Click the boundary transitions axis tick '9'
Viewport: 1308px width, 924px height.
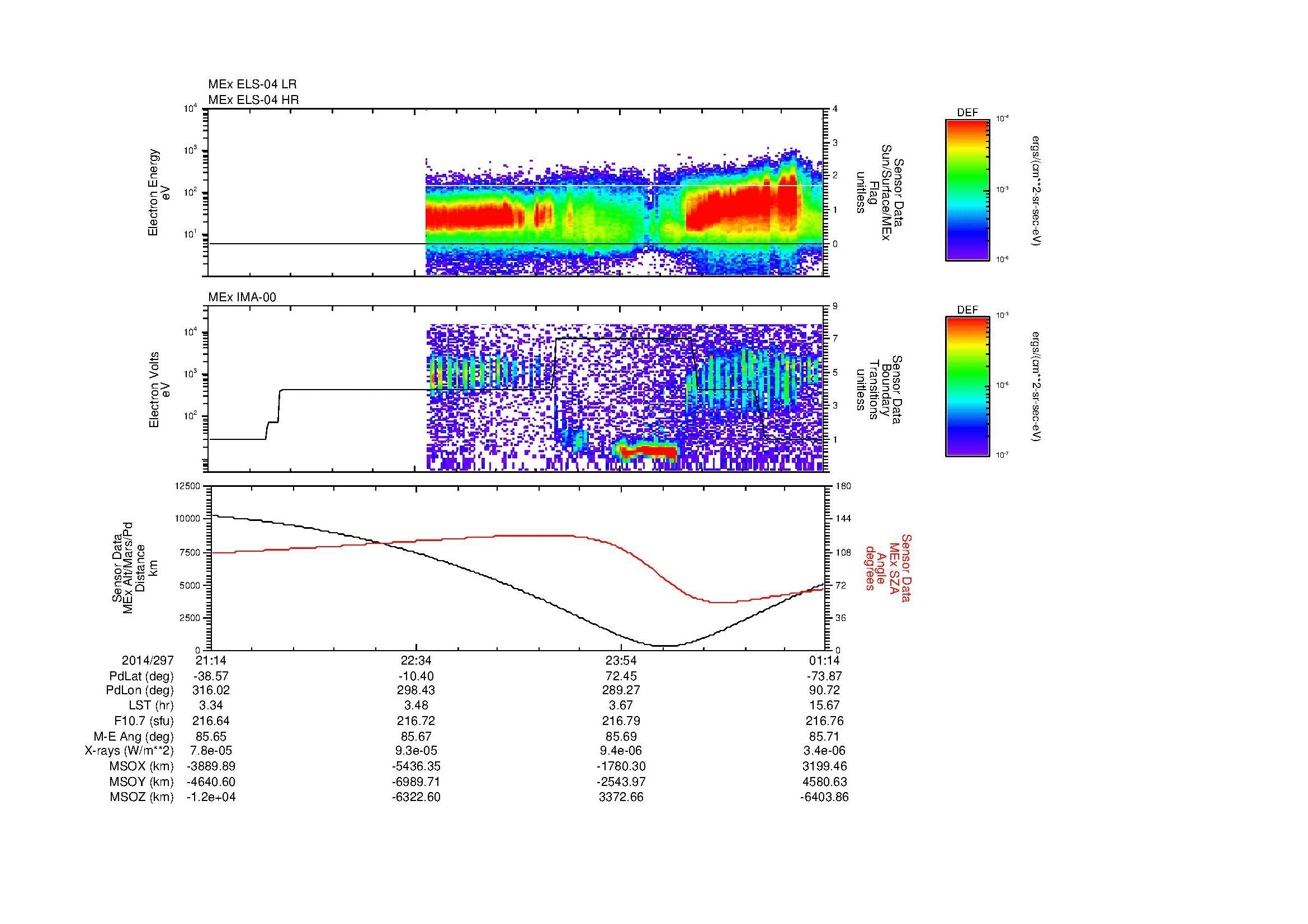(835, 306)
